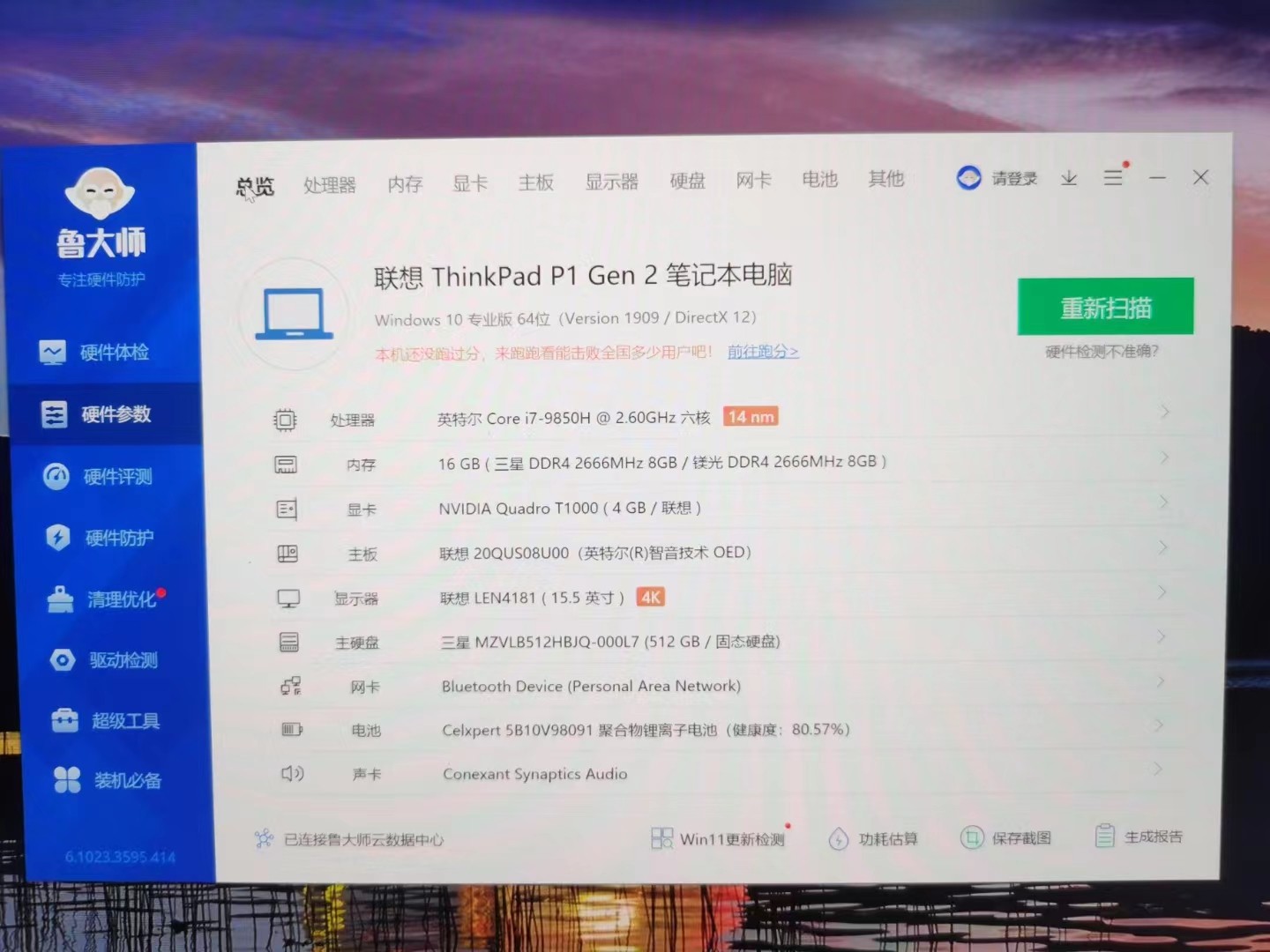
Task: Click the cloud data center connection icon
Action: [264, 838]
